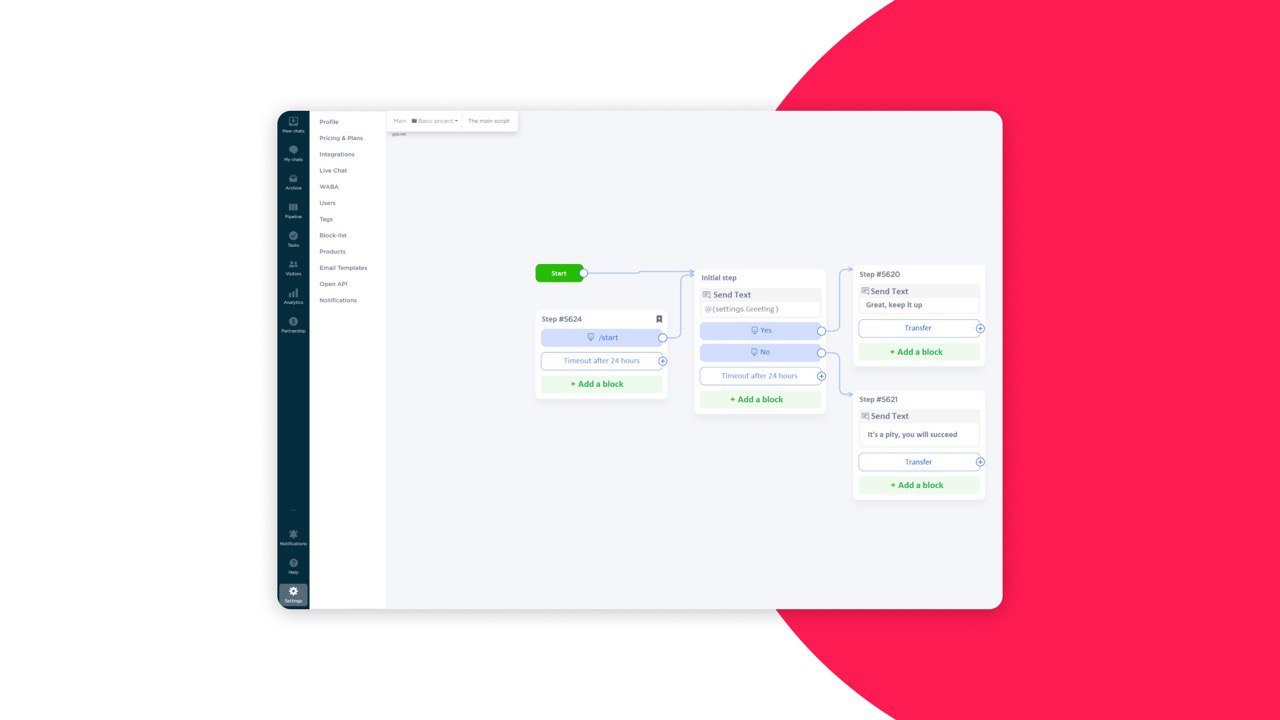This screenshot has height=720, width=1280.
Task: Open the Pipeline board icon
Action: pyautogui.click(x=293, y=208)
